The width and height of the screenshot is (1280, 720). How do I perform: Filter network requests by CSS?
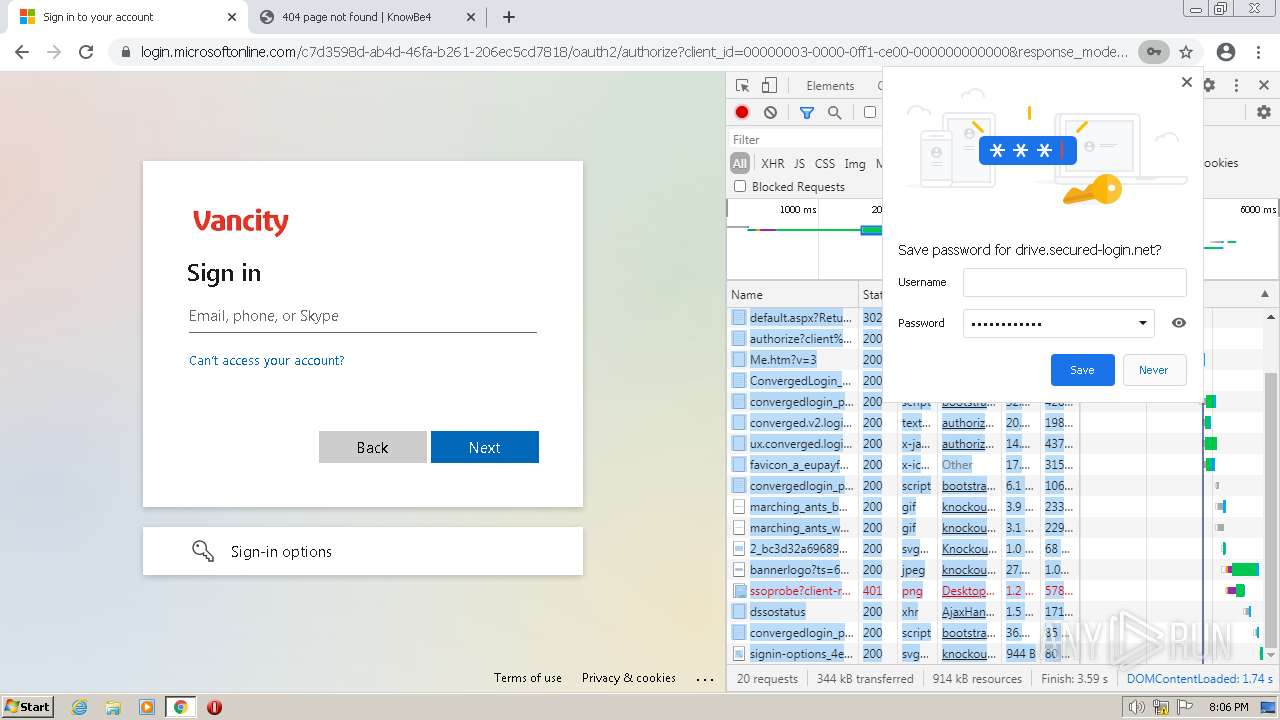tap(825, 163)
